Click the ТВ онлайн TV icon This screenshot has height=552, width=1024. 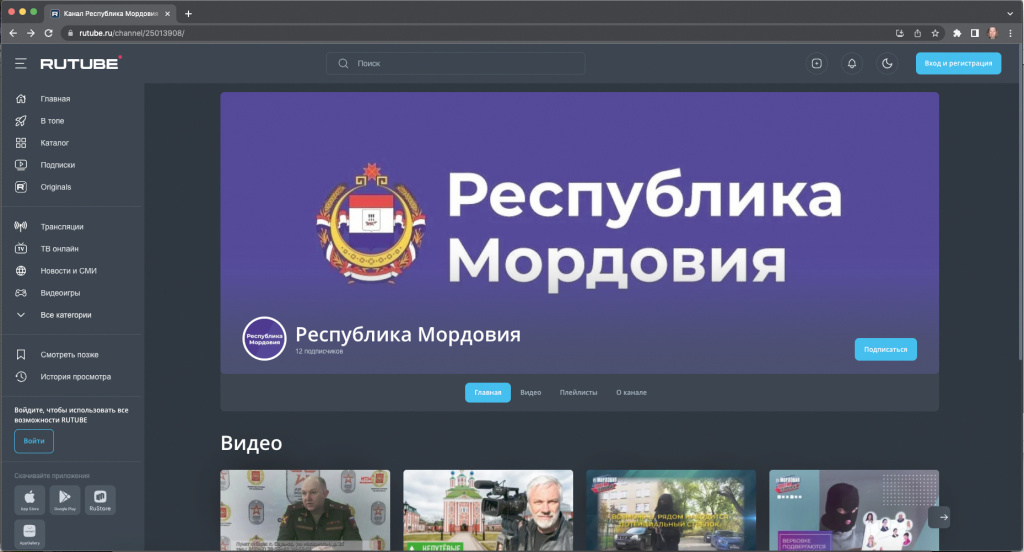pyautogui.click(x=21, y=248)
